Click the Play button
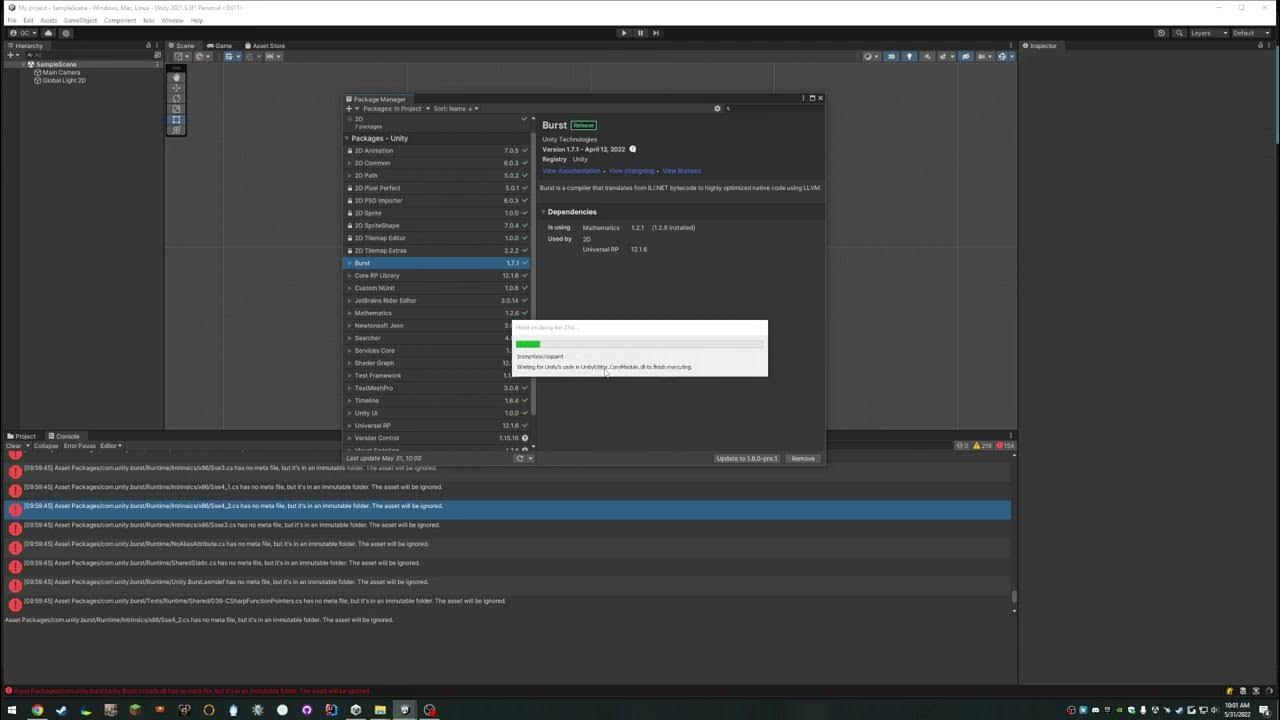Screen dimensions: 1280x720 pos(624,33)
